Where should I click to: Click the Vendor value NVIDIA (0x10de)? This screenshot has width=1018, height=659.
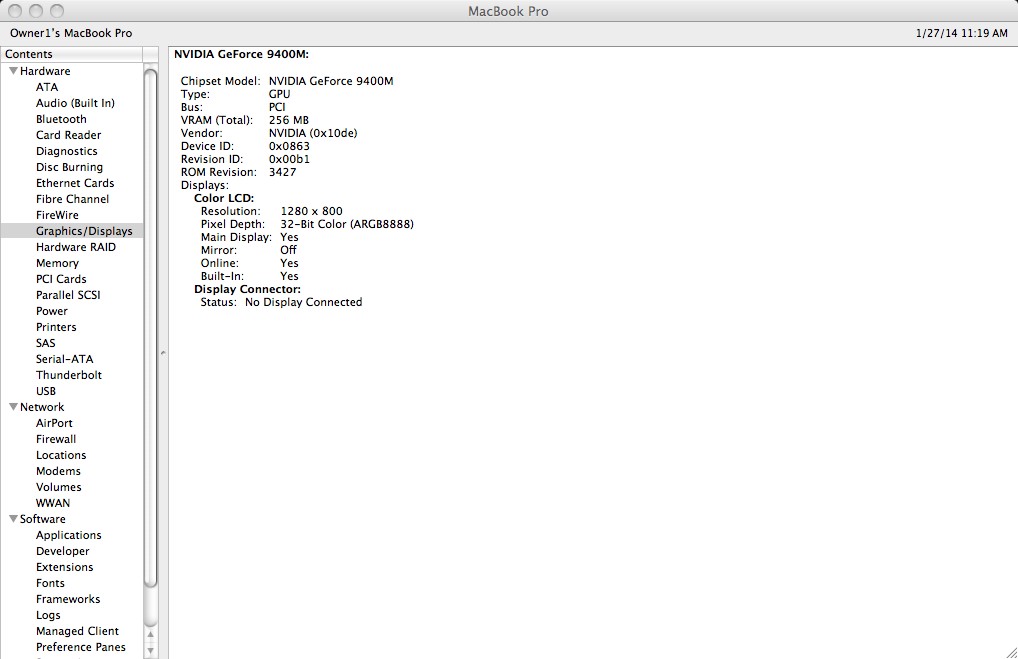(x=313, y=133)
